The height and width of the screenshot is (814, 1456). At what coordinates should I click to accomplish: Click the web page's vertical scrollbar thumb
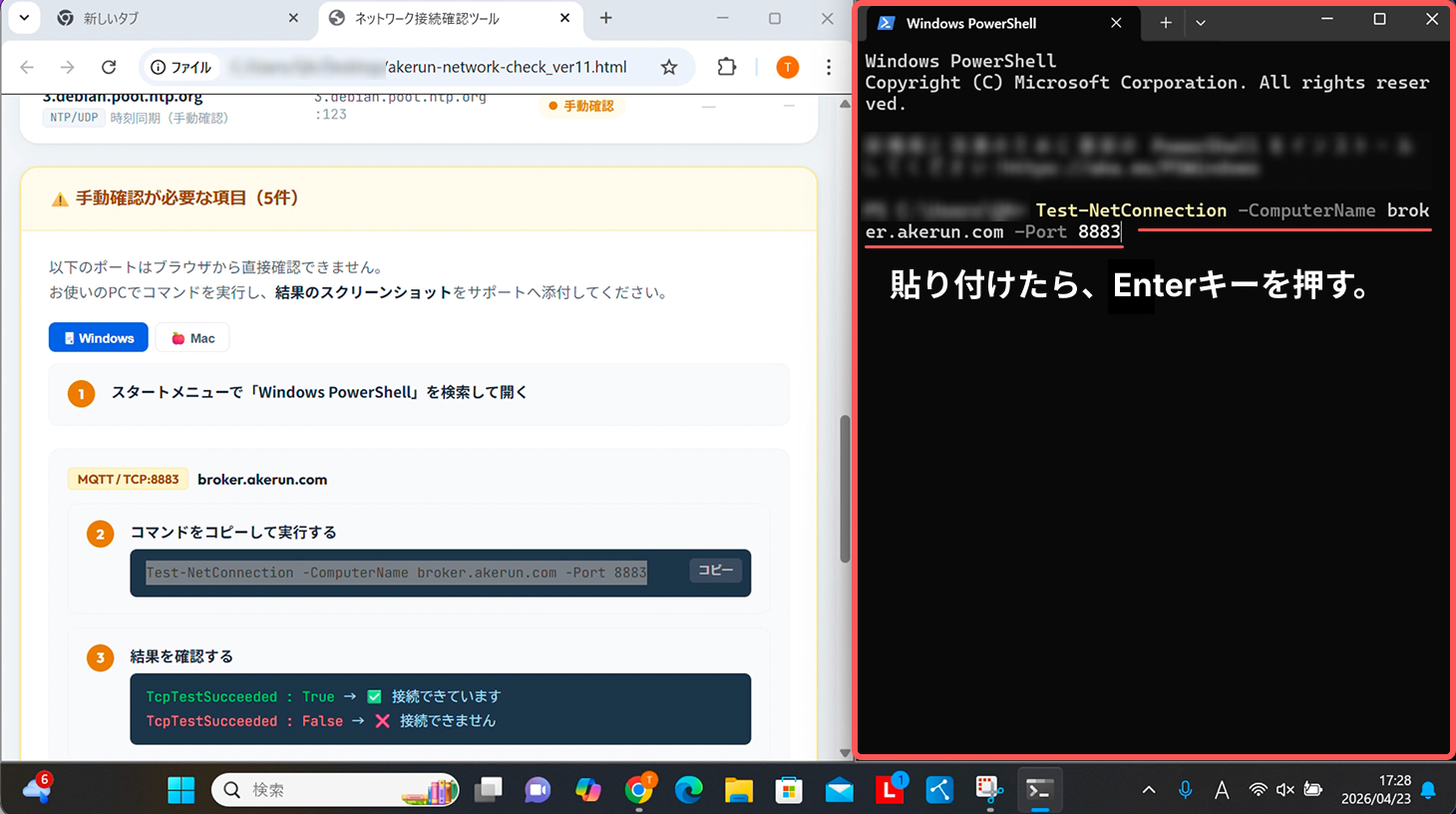pos(846,489)
